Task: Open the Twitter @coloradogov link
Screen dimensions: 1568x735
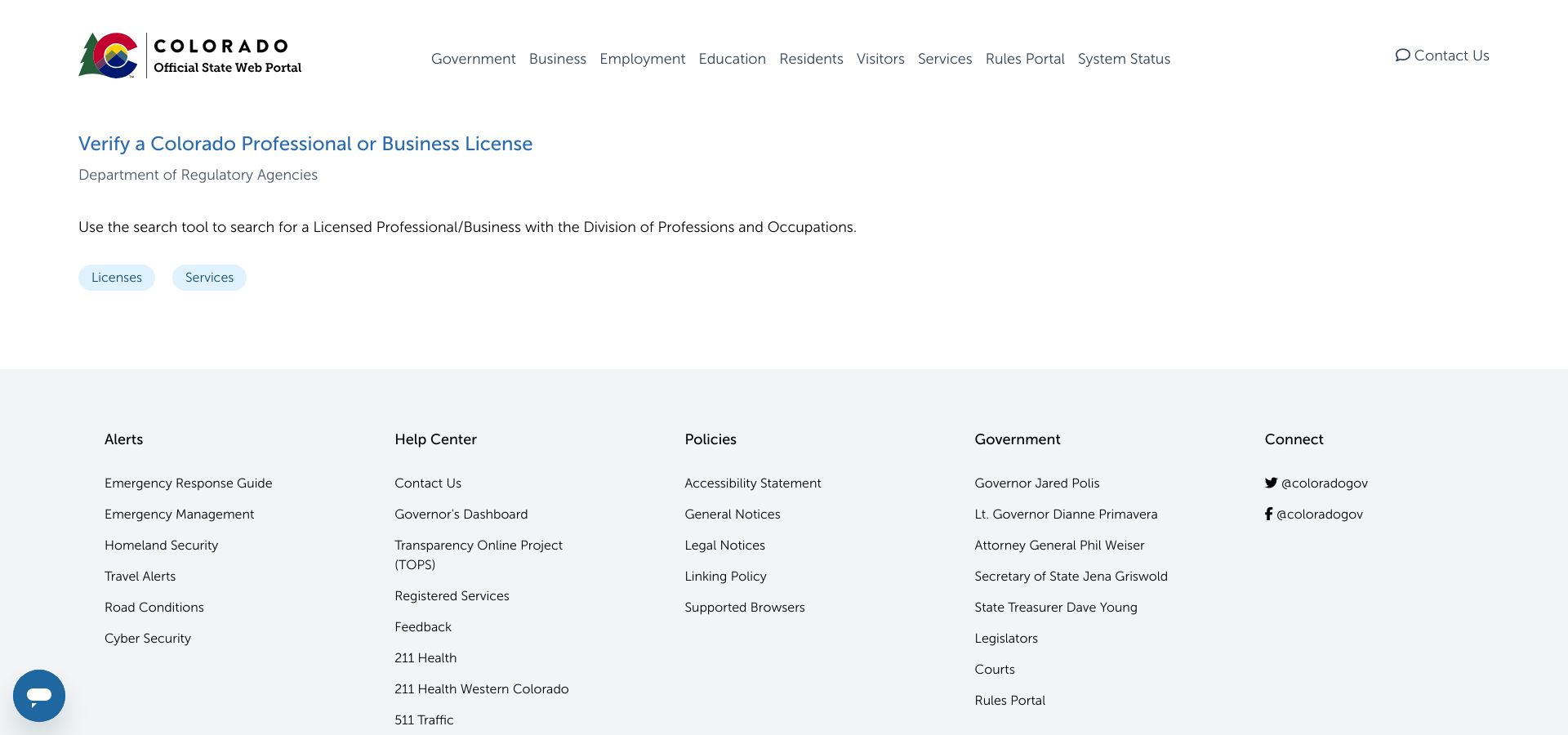Action: [1316, 483]
